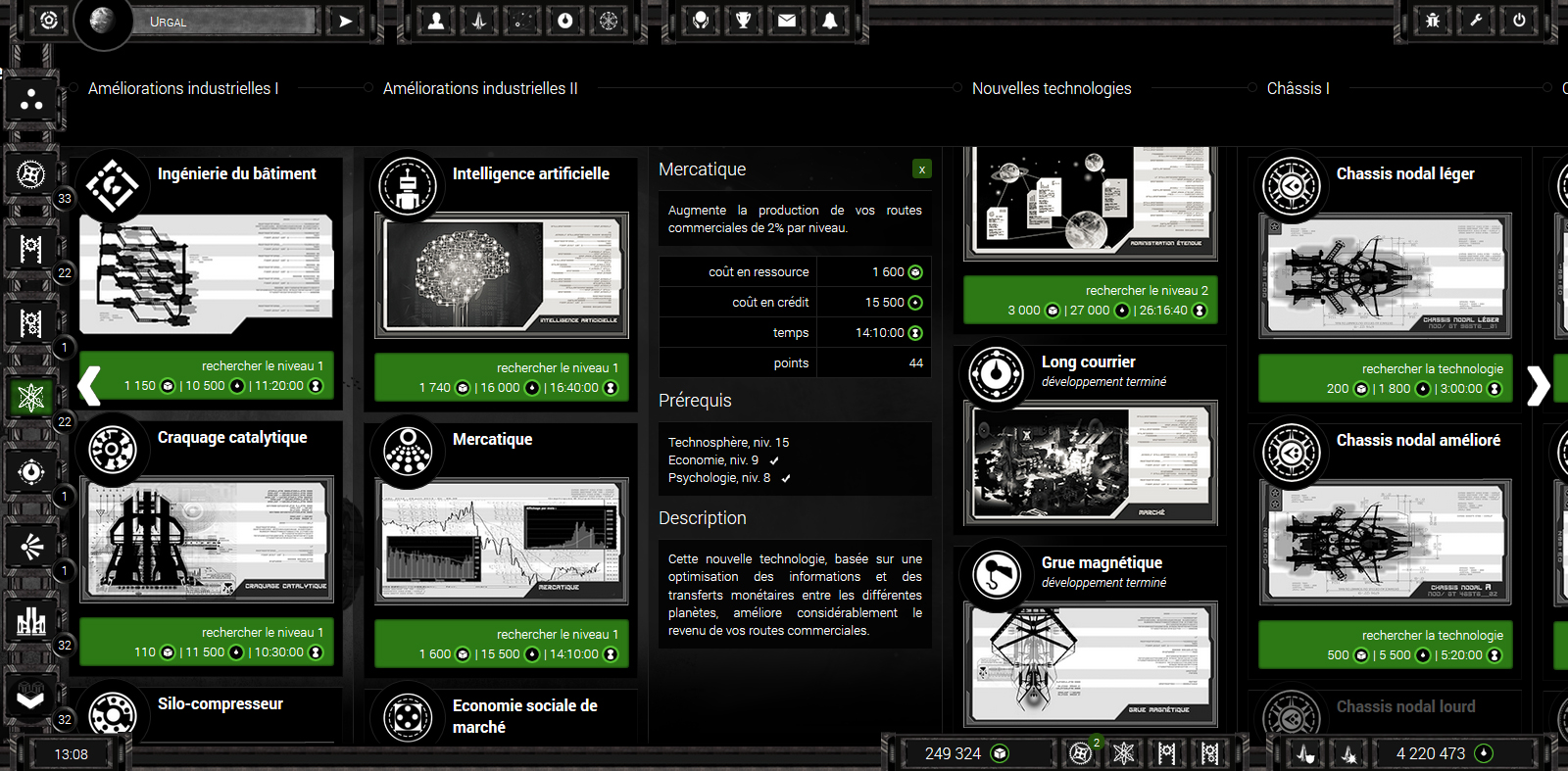
Task: Open the ship with shield icon in bottom bar
Action: coord(1306,753)
